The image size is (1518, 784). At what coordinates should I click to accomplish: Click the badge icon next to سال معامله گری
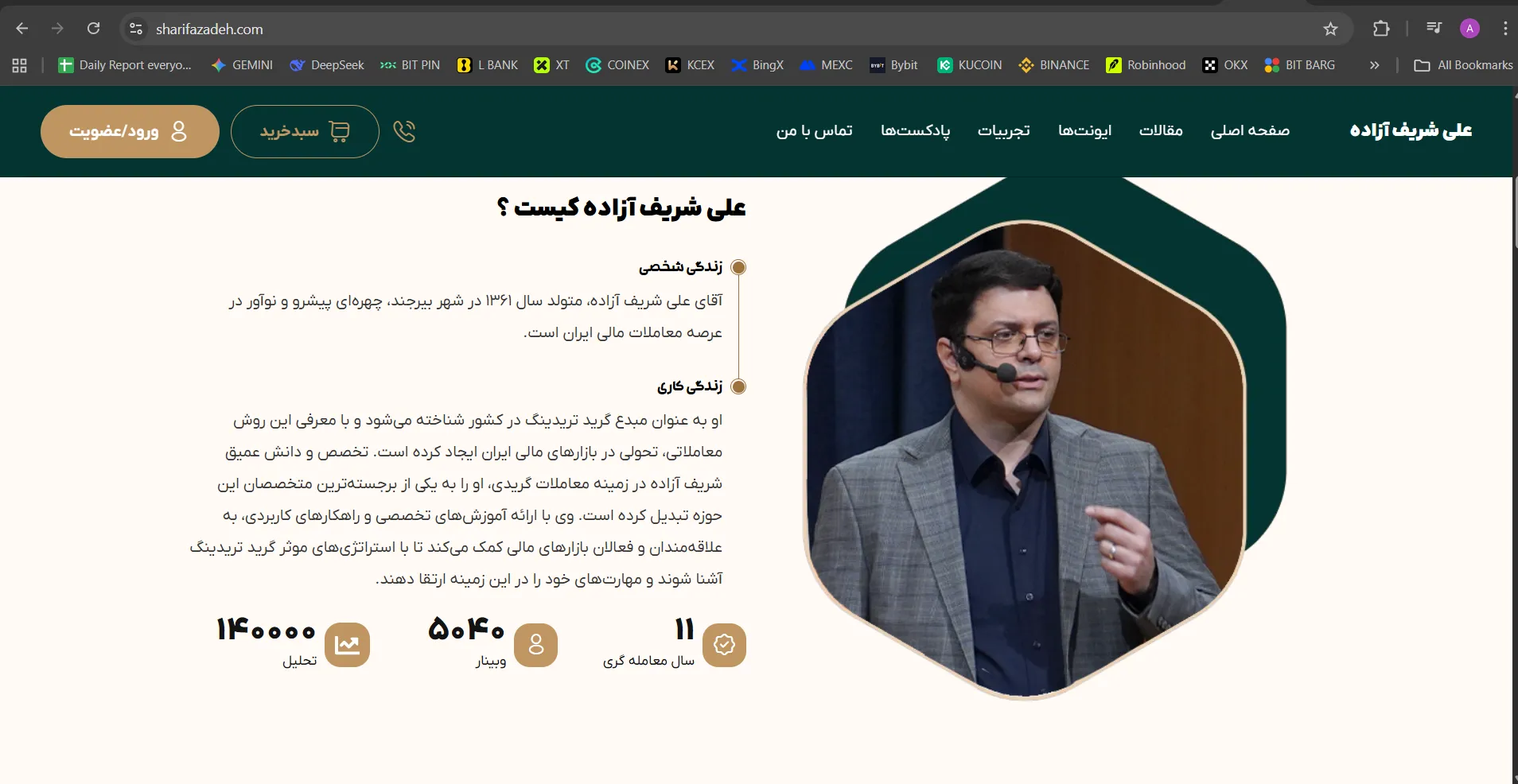click(x=723, y=646)
